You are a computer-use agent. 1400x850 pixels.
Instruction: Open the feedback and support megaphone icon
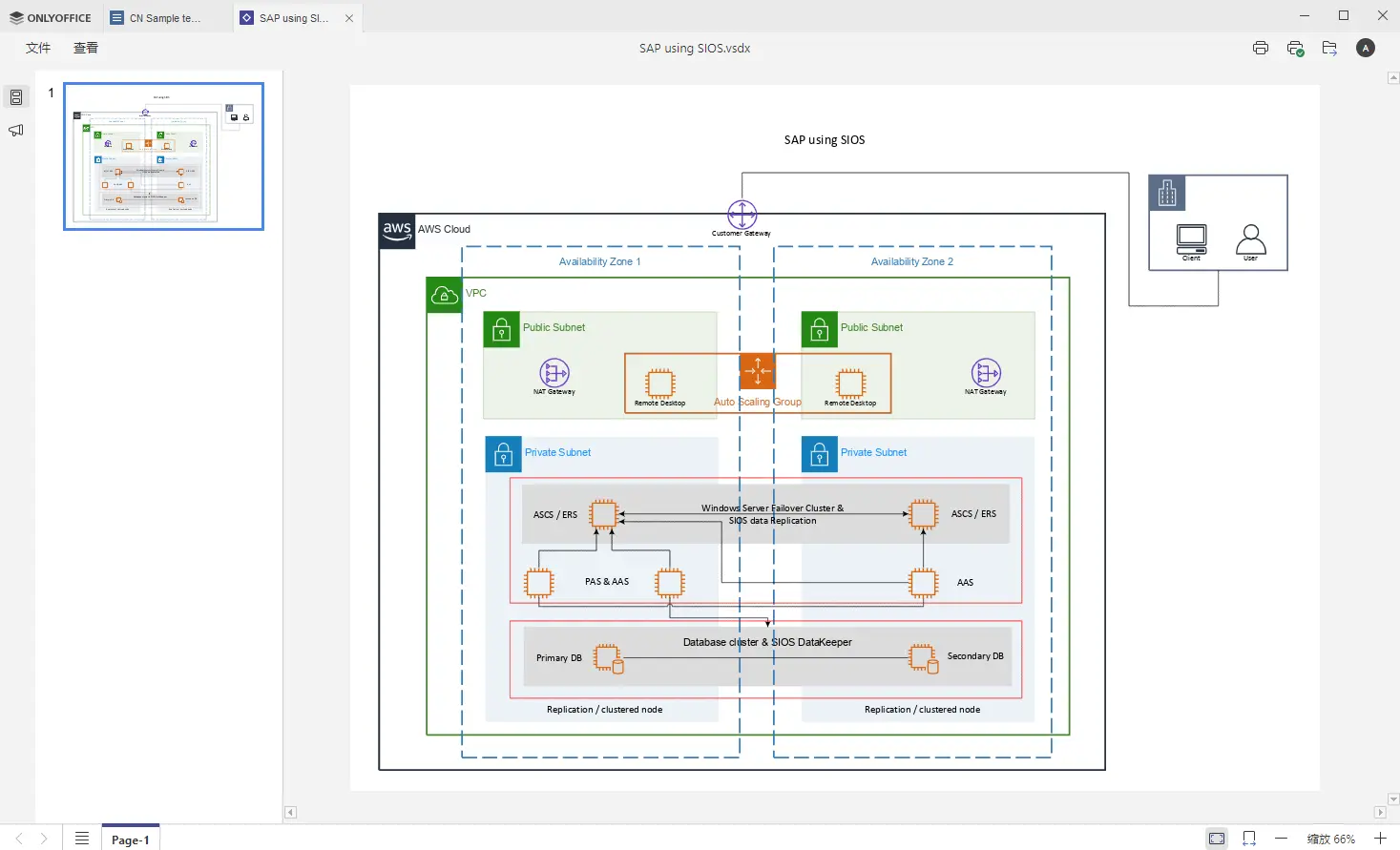(x=16, y=130)
